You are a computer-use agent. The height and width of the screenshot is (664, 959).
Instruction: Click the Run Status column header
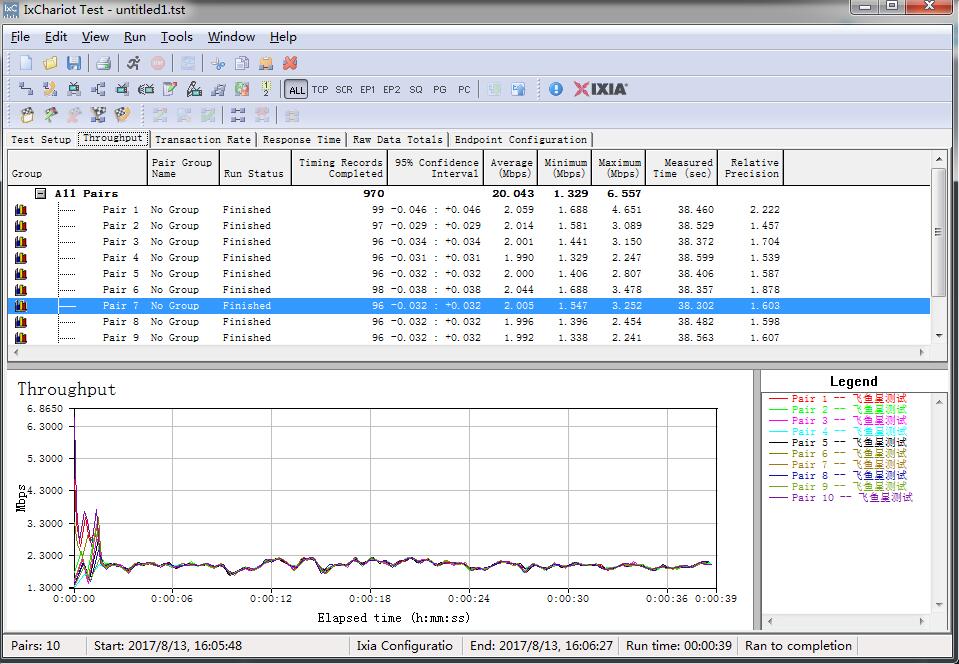(253, 173)
